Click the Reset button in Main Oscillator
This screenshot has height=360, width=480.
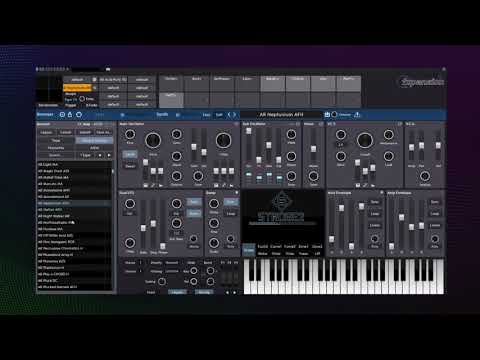130,166
